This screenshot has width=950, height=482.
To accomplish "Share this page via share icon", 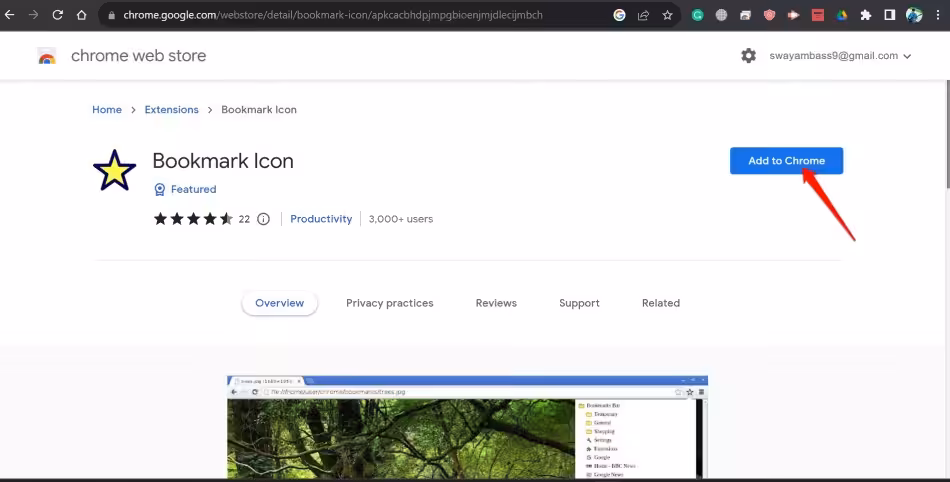I will pyautogui.click(x=643, y=15).
